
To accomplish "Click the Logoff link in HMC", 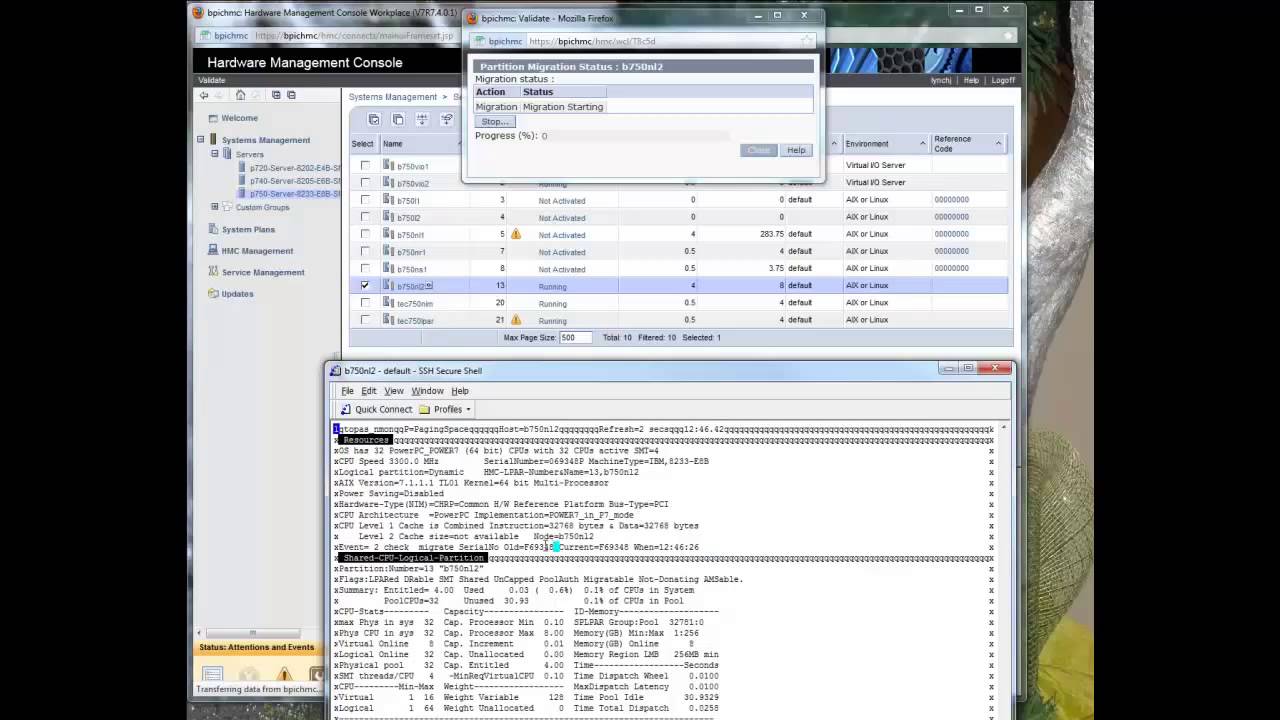I will click(1002, 80).
